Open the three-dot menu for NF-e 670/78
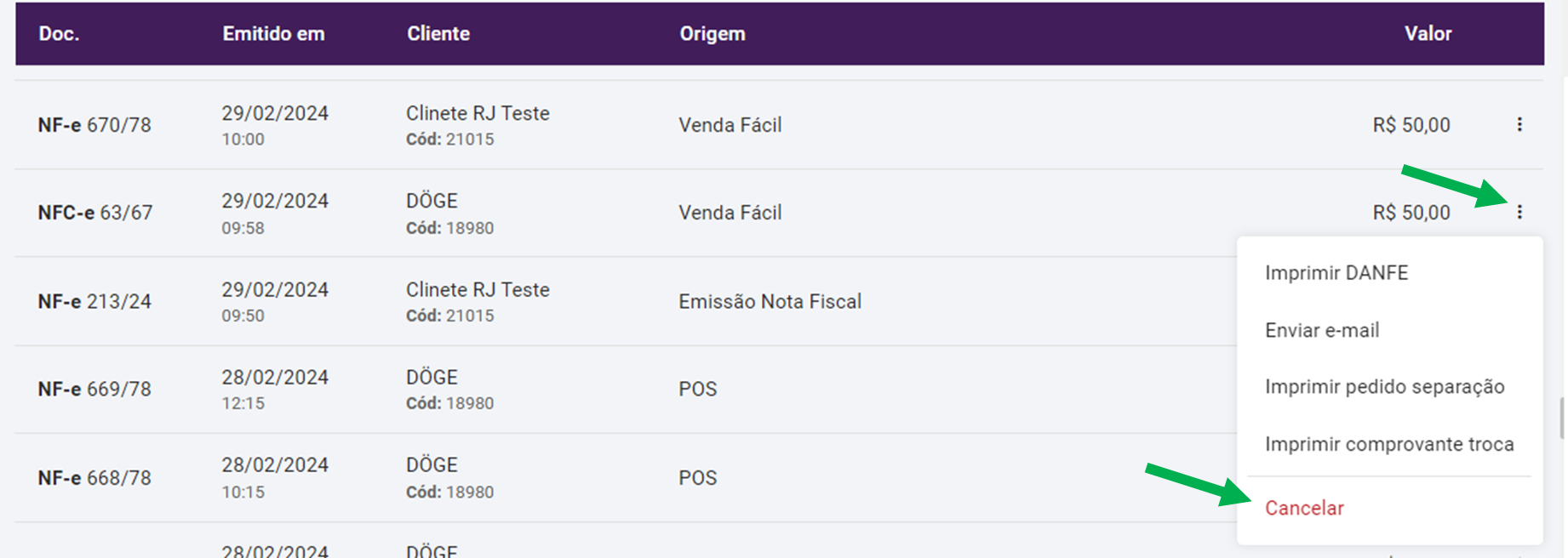Screen dimensions: 1568x558 point(1519,125)
